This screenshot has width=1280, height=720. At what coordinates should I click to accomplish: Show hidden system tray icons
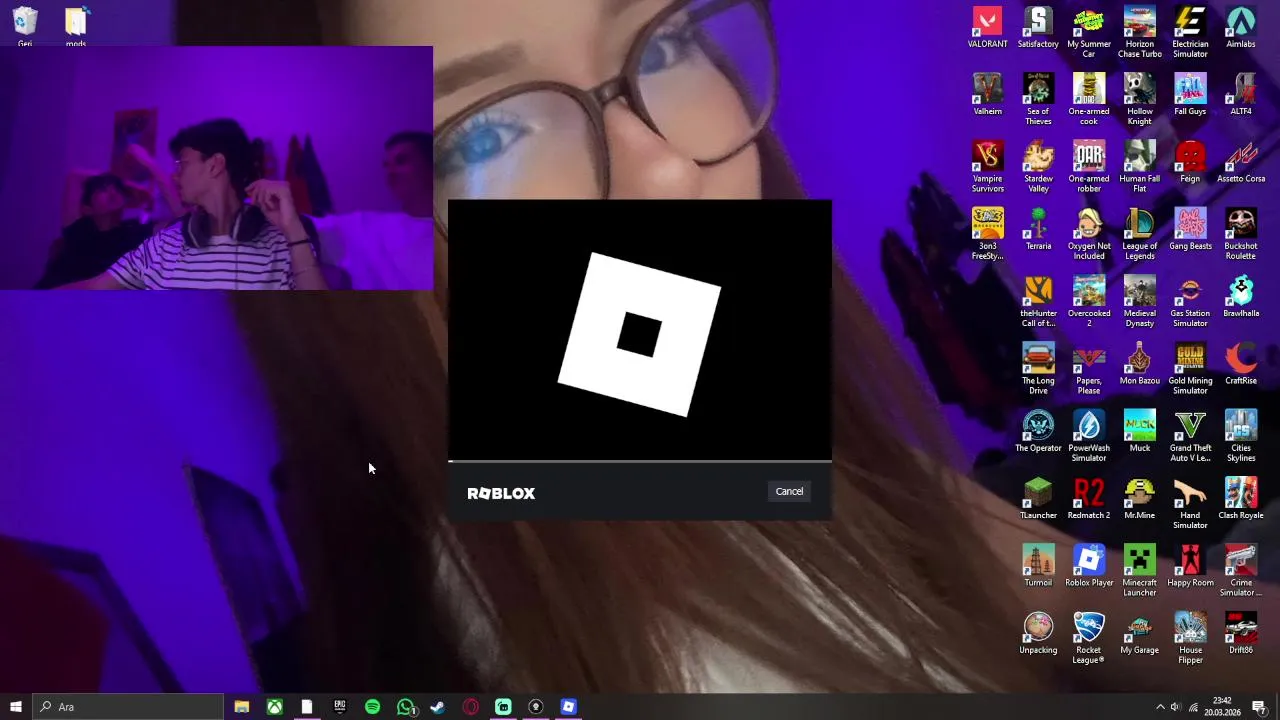coord(1160,707)
